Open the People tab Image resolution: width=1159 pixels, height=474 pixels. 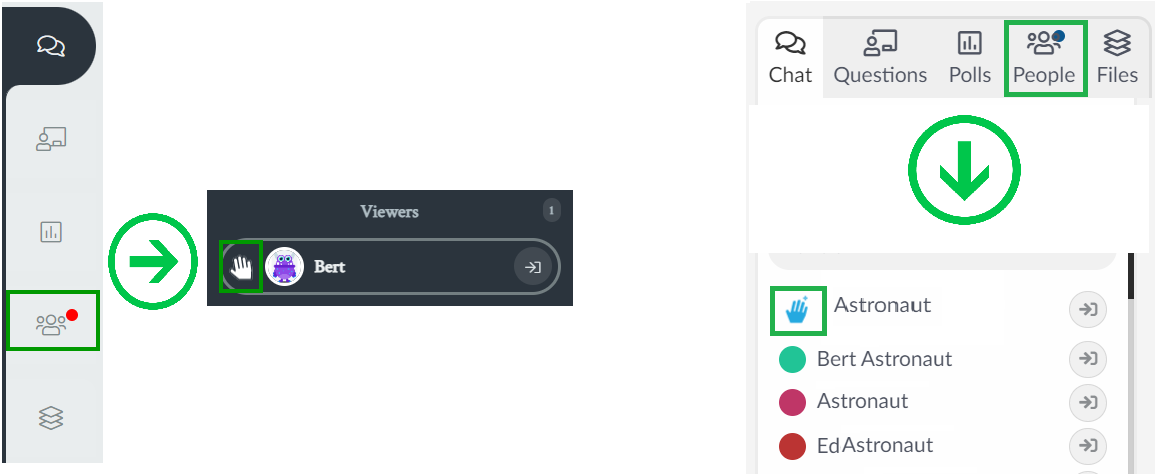coord(1044,58)
